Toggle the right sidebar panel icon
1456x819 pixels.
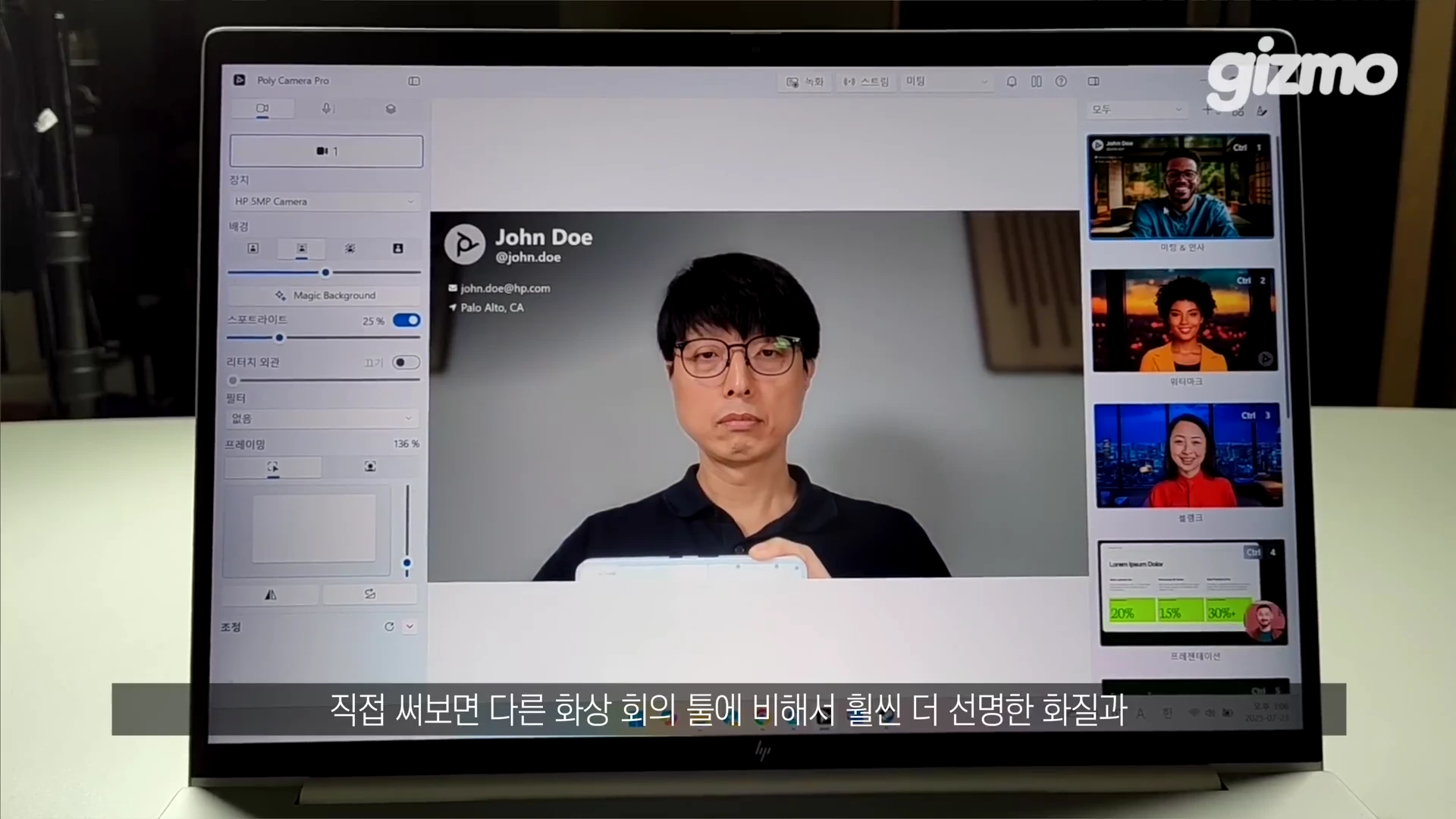(1094, 81)
